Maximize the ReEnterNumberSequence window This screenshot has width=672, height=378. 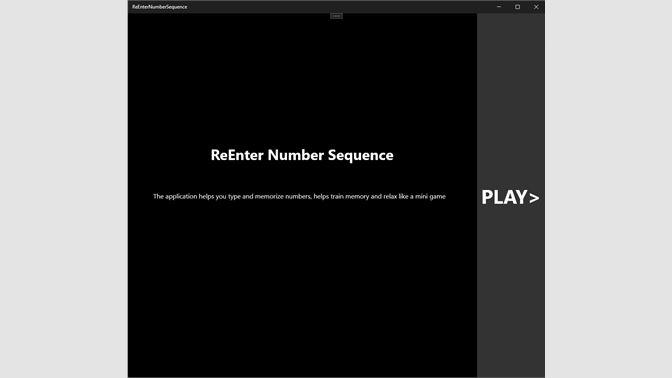tap(517, 7)
